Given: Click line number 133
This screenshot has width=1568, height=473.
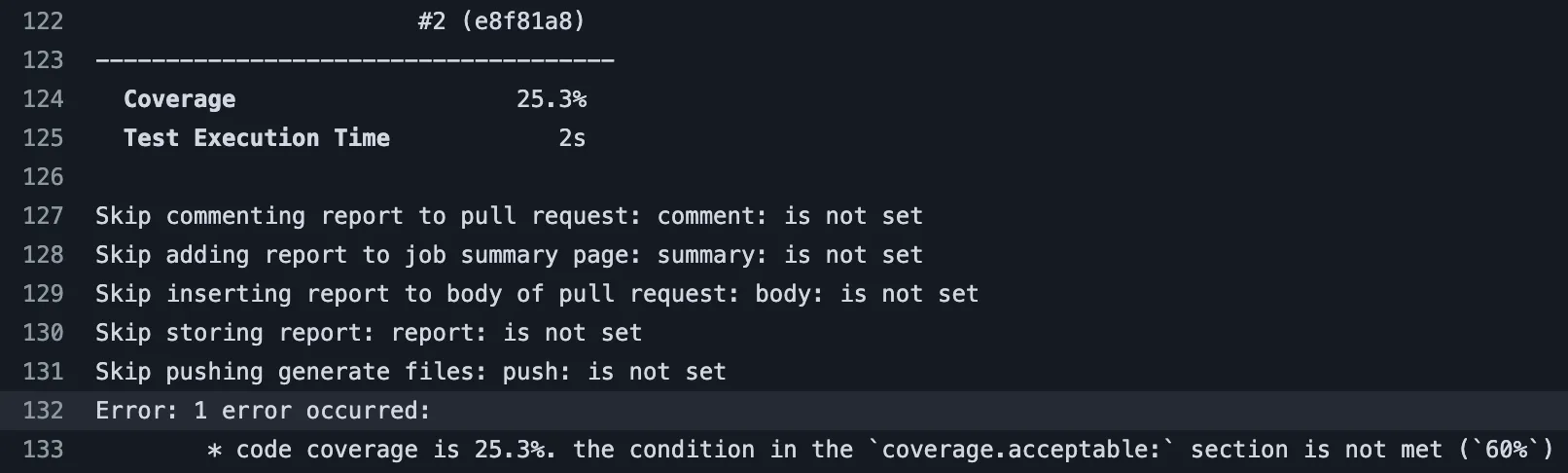Looking at the screenshot, I should [x=43, y=450].
